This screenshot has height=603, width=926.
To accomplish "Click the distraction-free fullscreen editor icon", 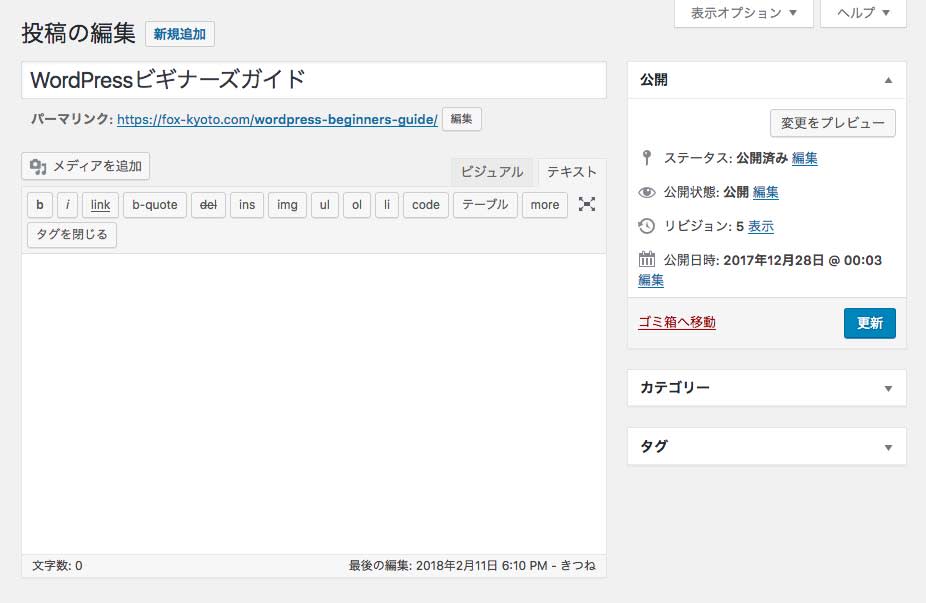I will tap(586, 204).
